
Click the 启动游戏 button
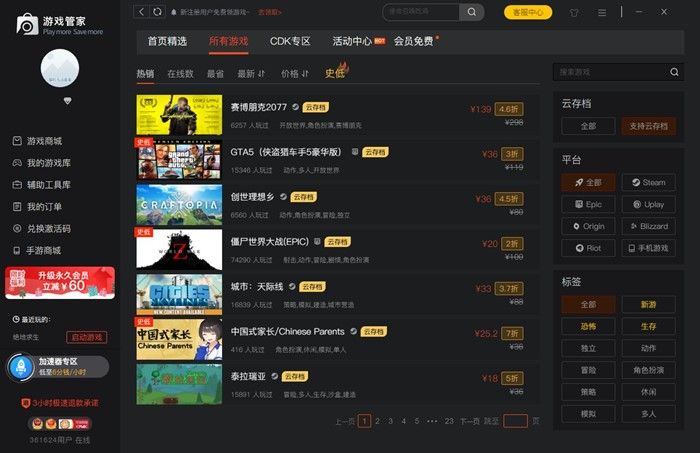click(86, 337)
